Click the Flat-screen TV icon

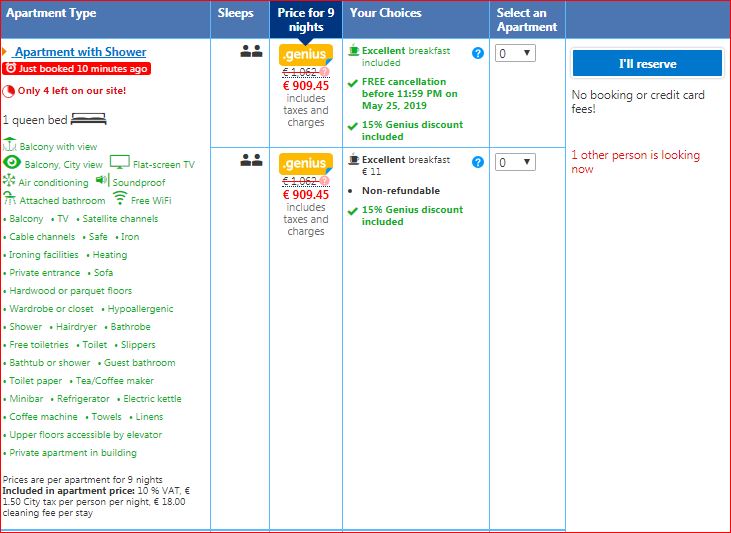coord(120,163)
